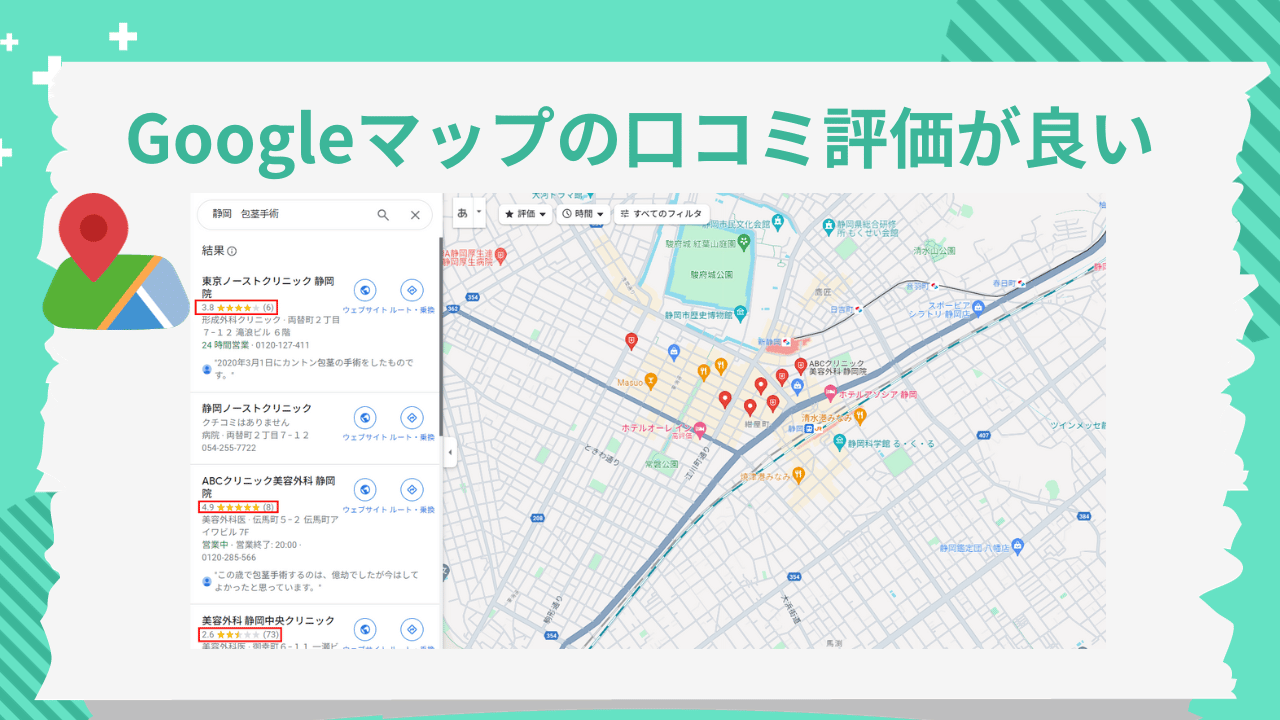This screenshot has height=720, width=1280.
Task: Click the 駿府城公園 park label
Action: (712, 273)
